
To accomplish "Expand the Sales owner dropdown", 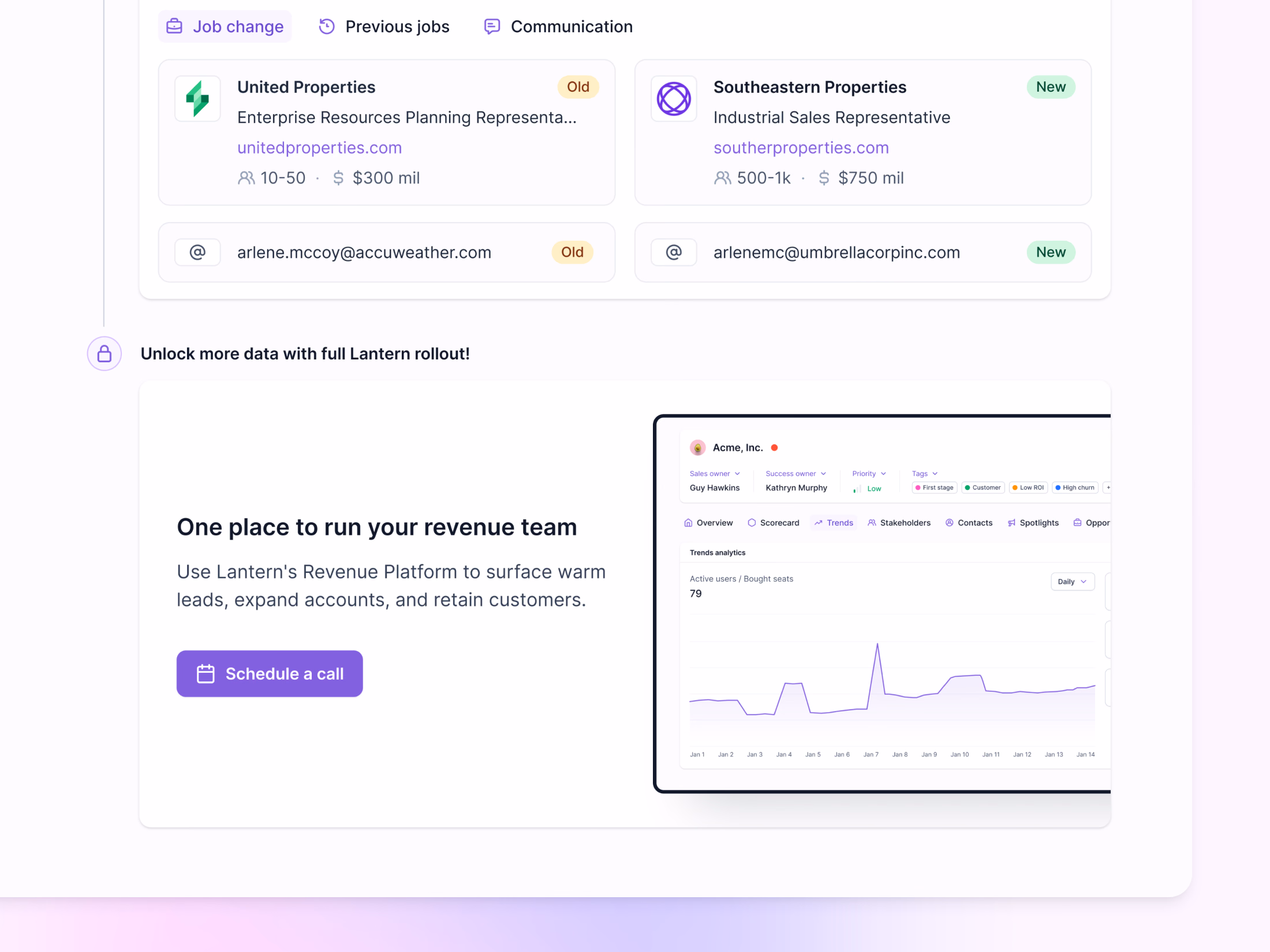I will pos(715,474).
